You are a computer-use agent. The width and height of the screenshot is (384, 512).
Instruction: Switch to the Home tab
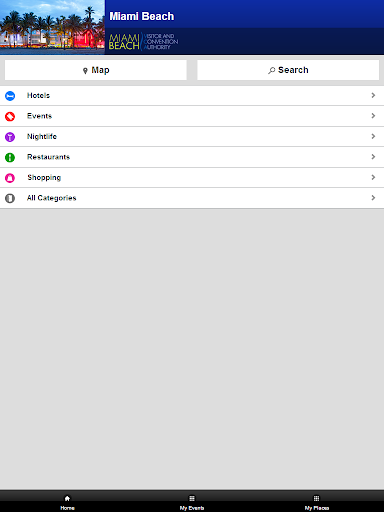coord(67,503)
